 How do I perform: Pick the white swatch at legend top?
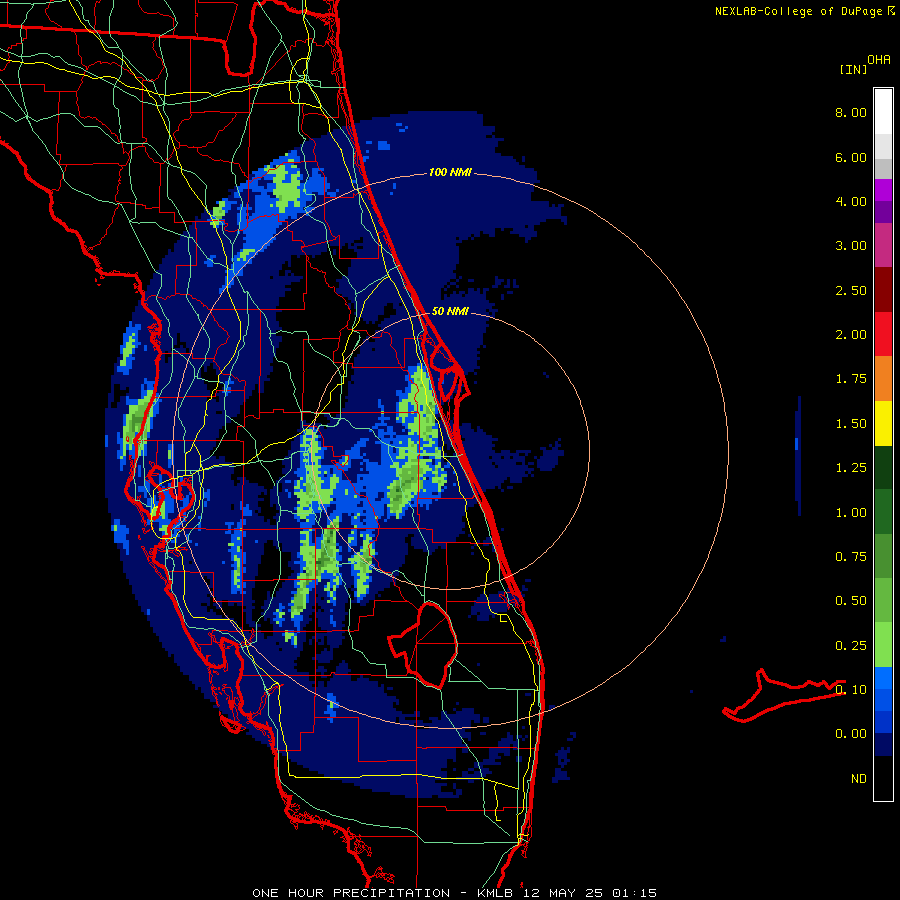click(883, 112)
